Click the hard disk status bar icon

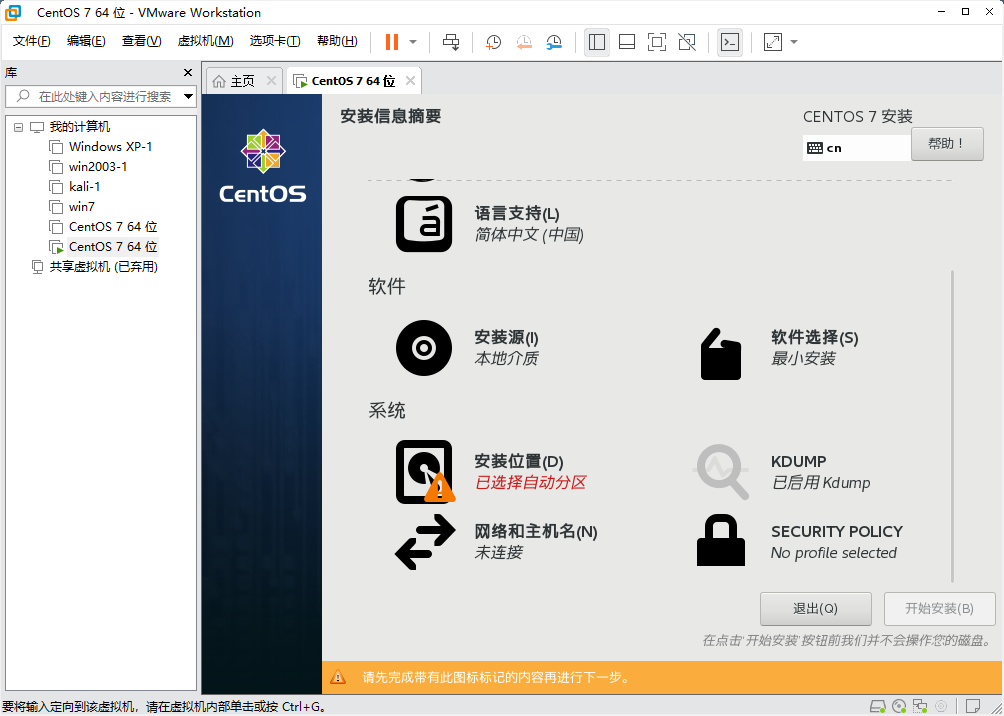(879, 706)
